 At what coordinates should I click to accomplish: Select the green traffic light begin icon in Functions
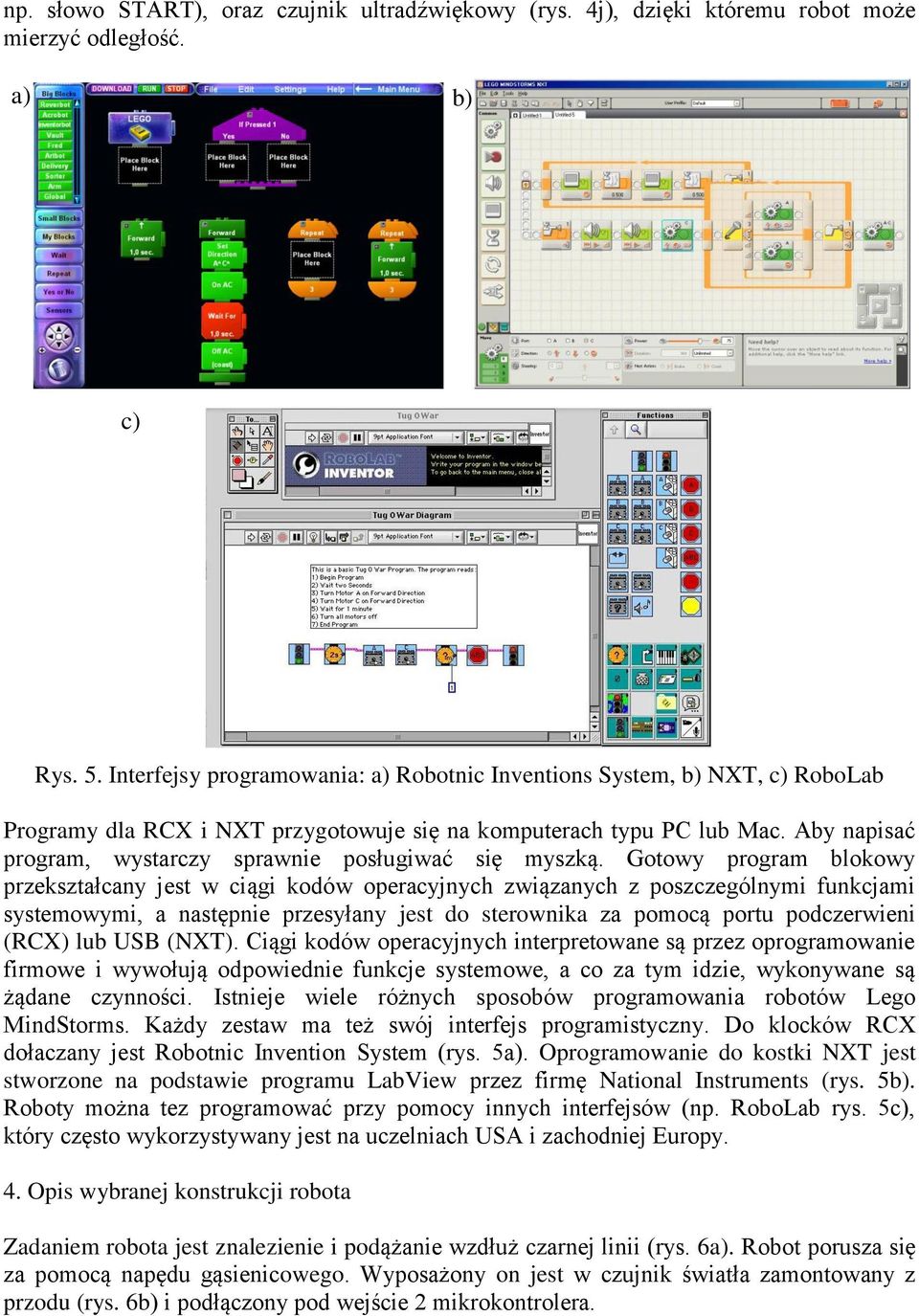(x=642, y=460)
